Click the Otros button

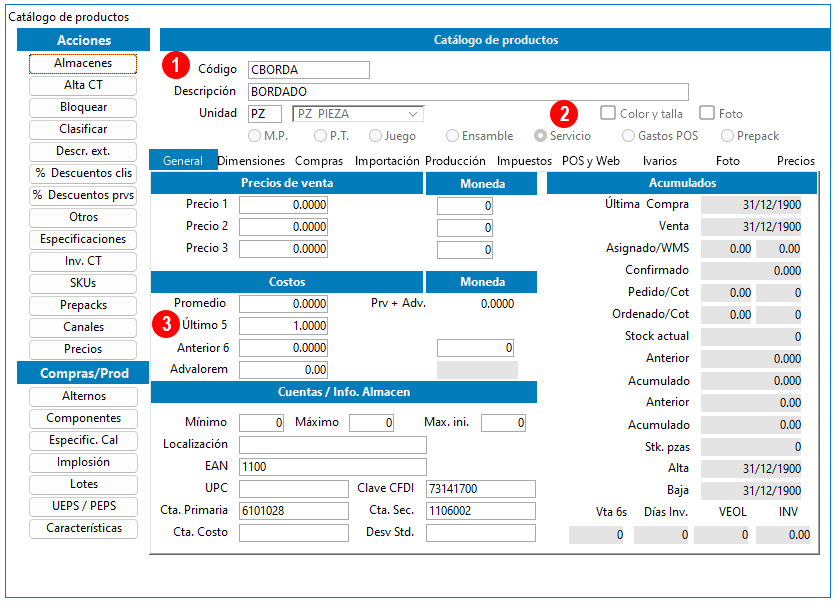[83, 217]
